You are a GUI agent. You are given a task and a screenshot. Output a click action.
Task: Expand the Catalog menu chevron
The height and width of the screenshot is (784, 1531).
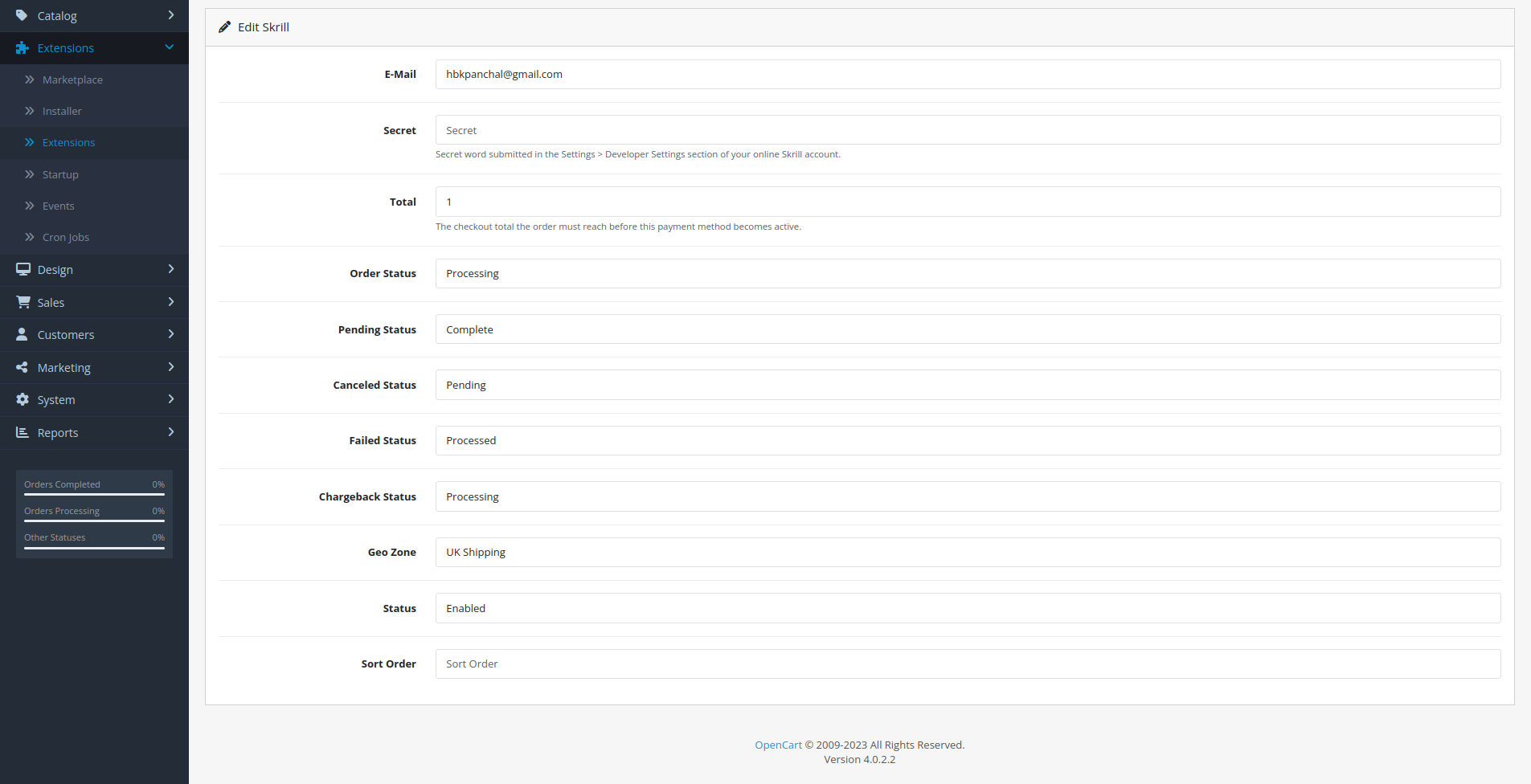tap(170, 15)
